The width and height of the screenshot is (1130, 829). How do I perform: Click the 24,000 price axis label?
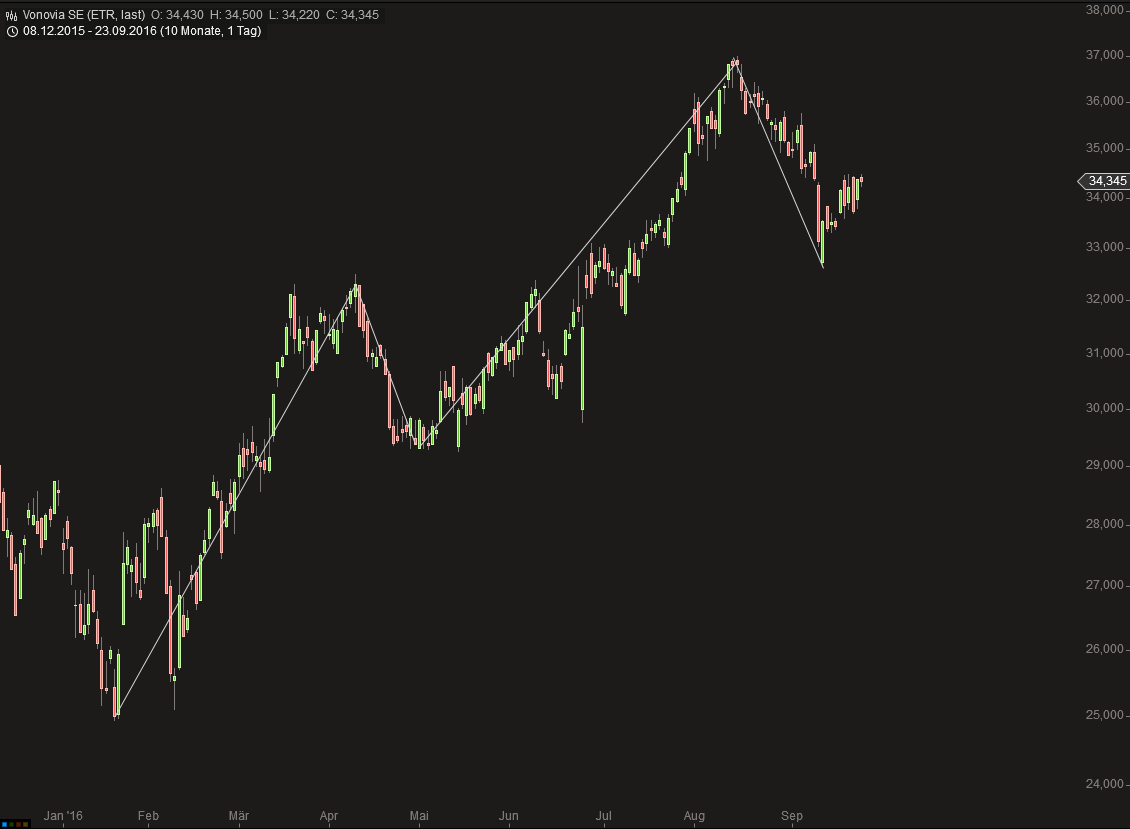(x=1105, y=784)
